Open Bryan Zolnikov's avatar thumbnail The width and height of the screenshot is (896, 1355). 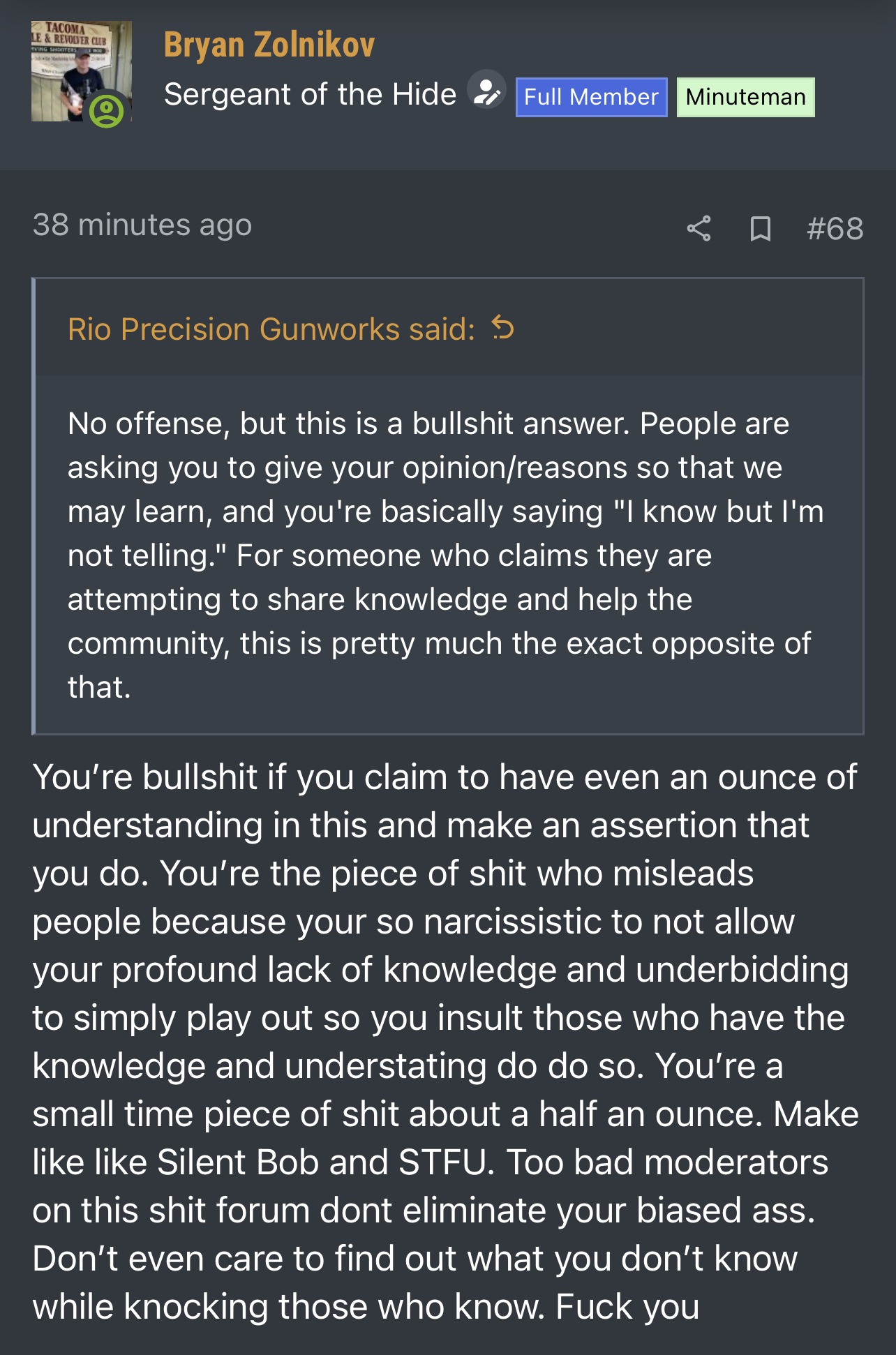click(82, 71)
